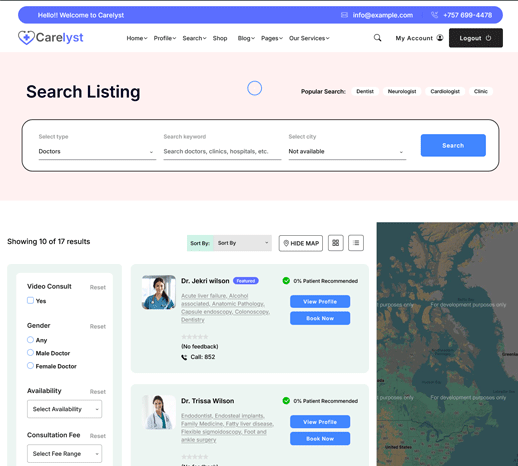518x466 pixels.
Task: Click Dr. Jekri wilson name link
Action: [205, 281]
